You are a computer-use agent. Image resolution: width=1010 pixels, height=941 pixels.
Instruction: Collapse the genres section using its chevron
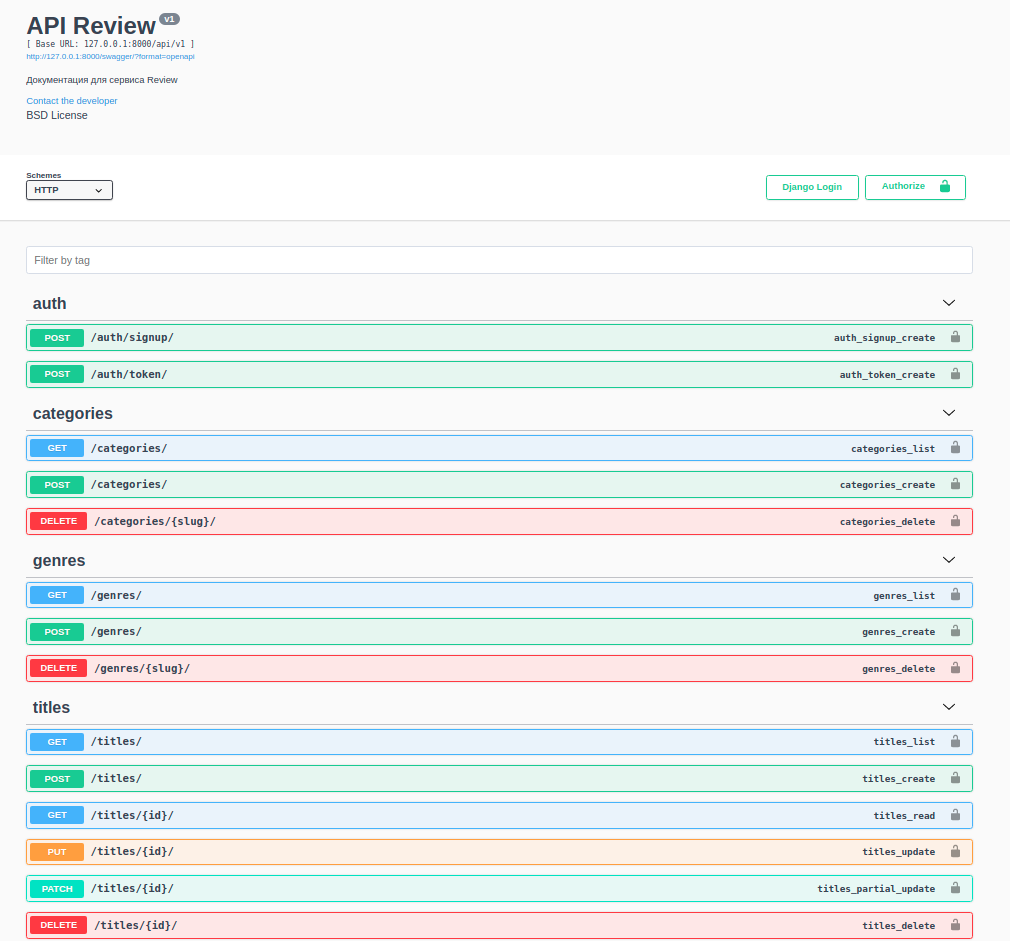tap(948, 559)
